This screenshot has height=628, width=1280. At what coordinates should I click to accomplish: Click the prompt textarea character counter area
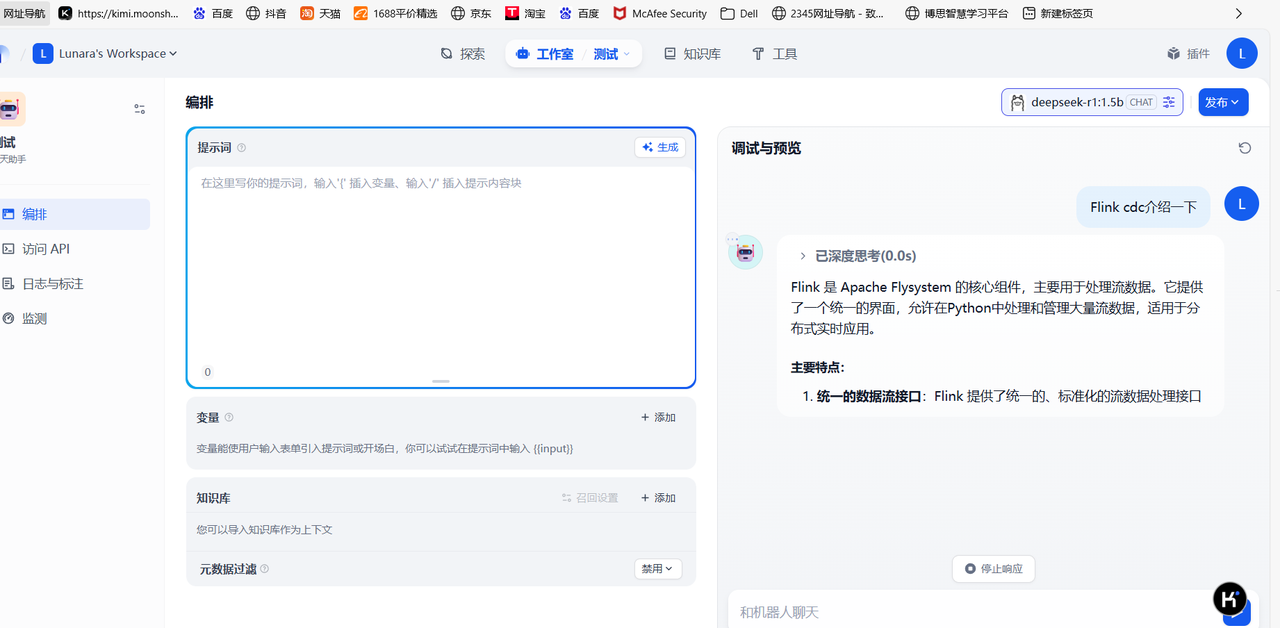207,371
